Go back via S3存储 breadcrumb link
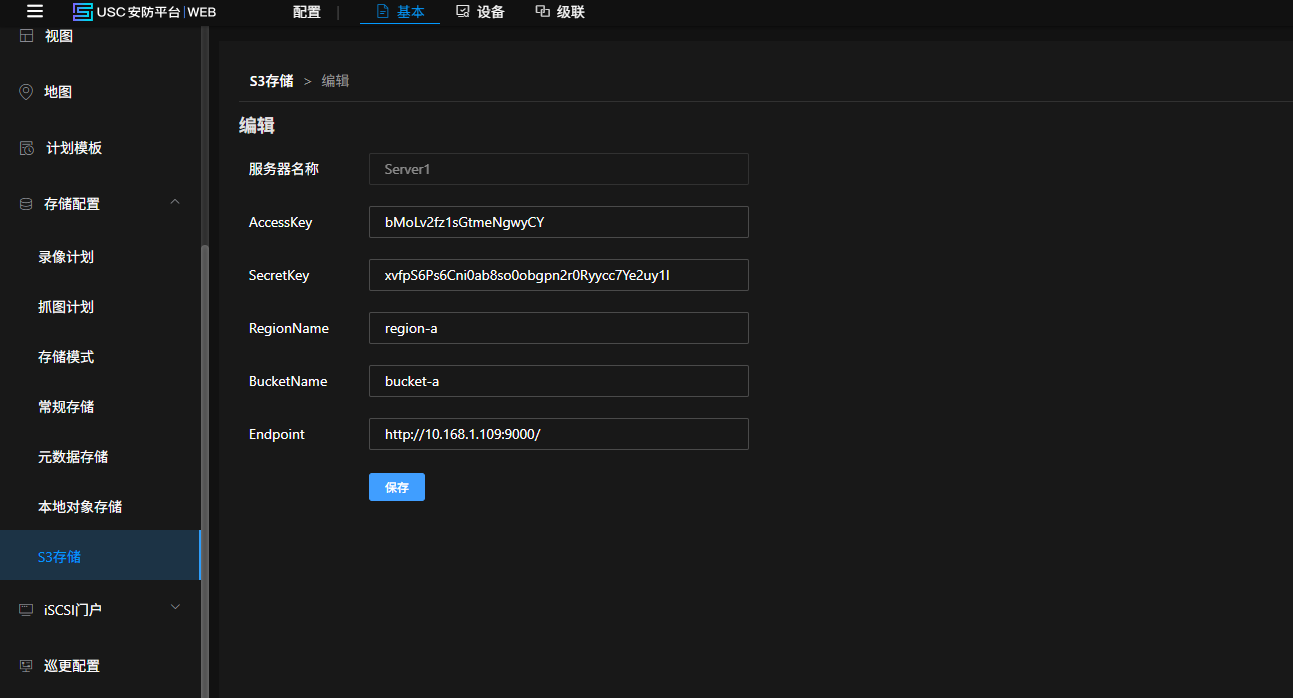This screenshot has width=1293, height=698. pyautogui.click(x=271, y=81)
